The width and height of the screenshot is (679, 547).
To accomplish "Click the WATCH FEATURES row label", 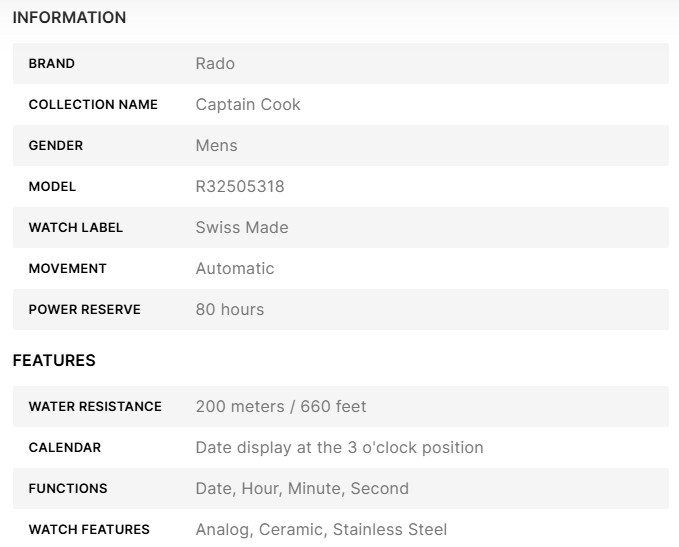I will (89, 530).
